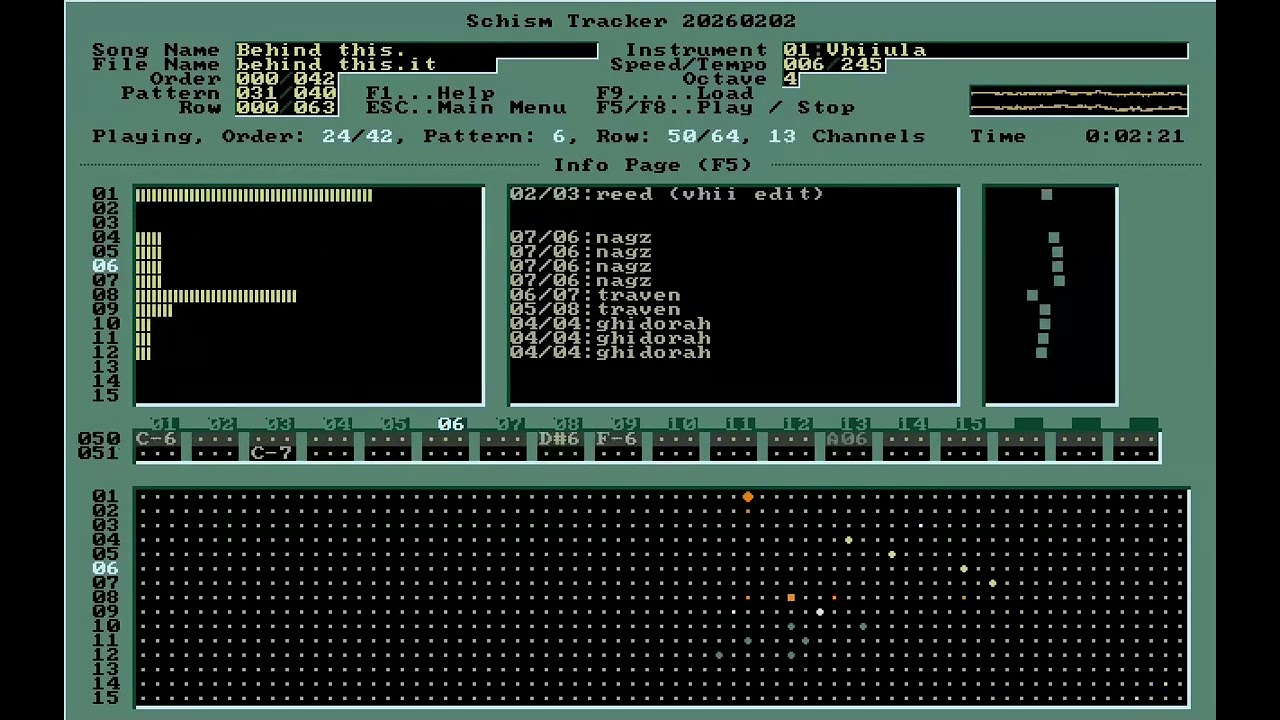This screenshot has height=720, width=1280.
Task: Click row number 051 in track view
Action: tap(98, 453)
